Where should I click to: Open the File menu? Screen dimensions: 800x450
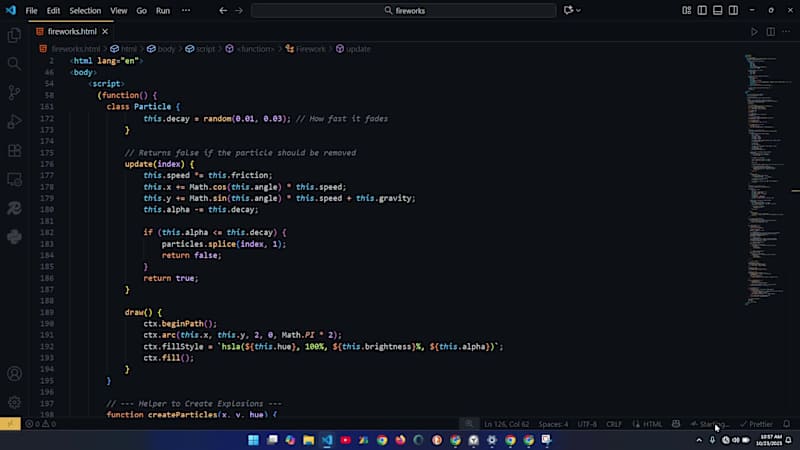31,10
